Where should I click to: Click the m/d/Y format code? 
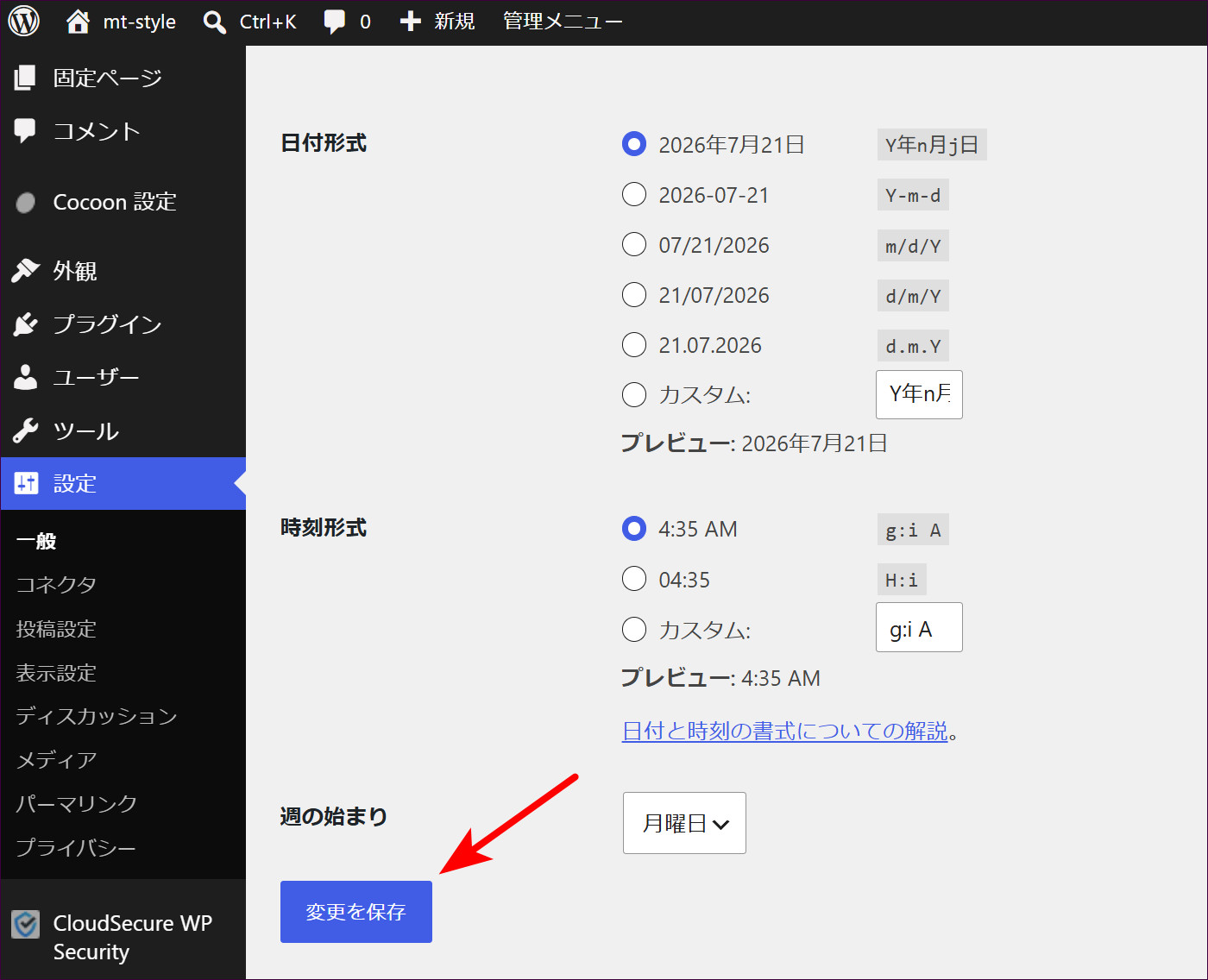[x=913, y=246]
